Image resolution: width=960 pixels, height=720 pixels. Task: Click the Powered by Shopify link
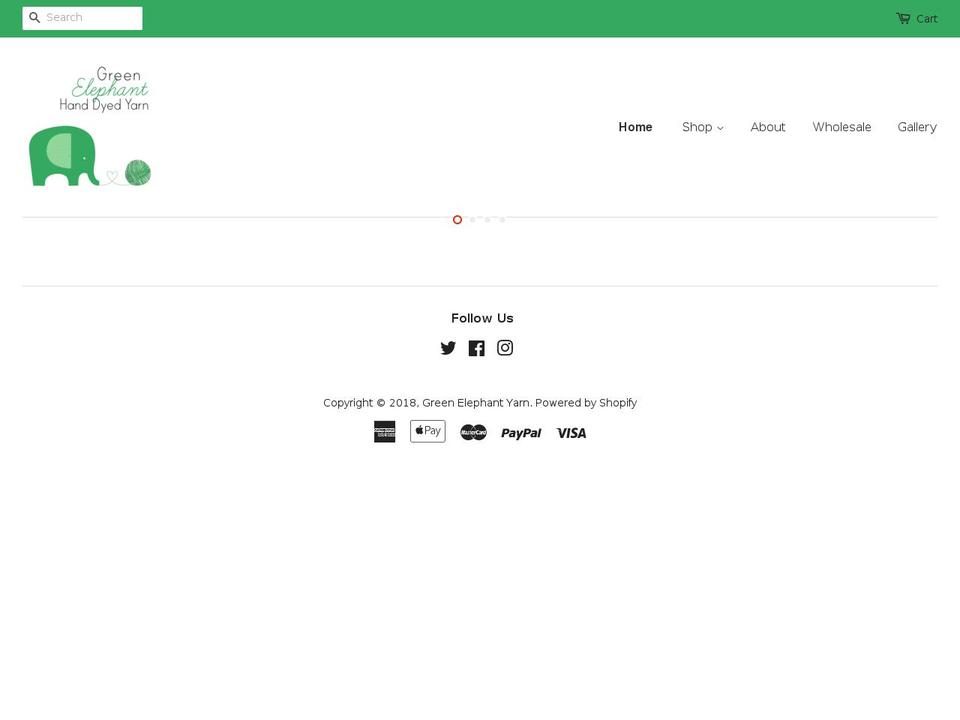click(586, 402)
